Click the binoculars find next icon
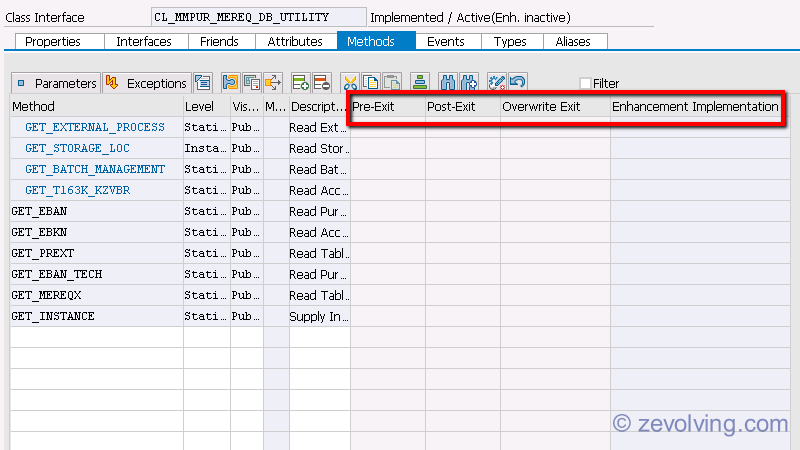The width and height of the screenshot is (800, 450). tap(468, 83)
